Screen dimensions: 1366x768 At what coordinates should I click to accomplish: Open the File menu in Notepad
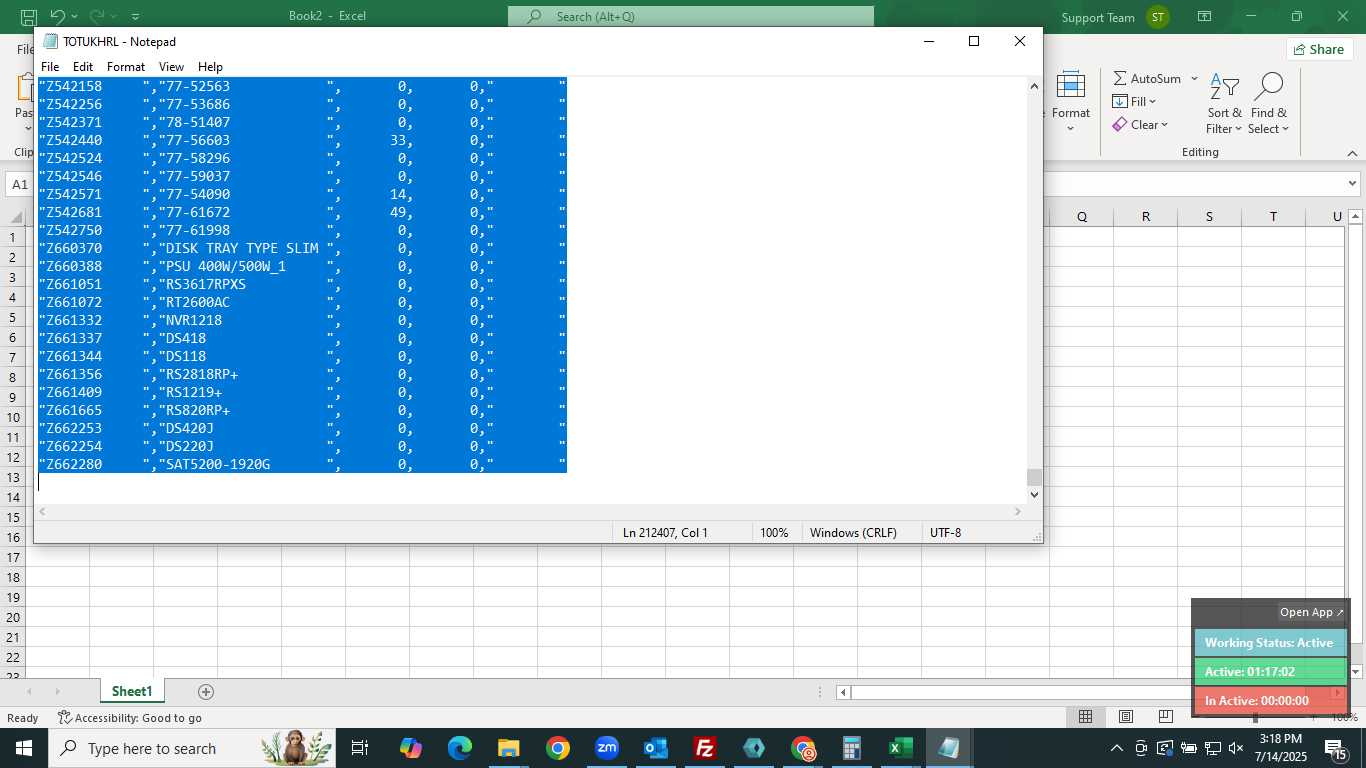click(50, 67)
